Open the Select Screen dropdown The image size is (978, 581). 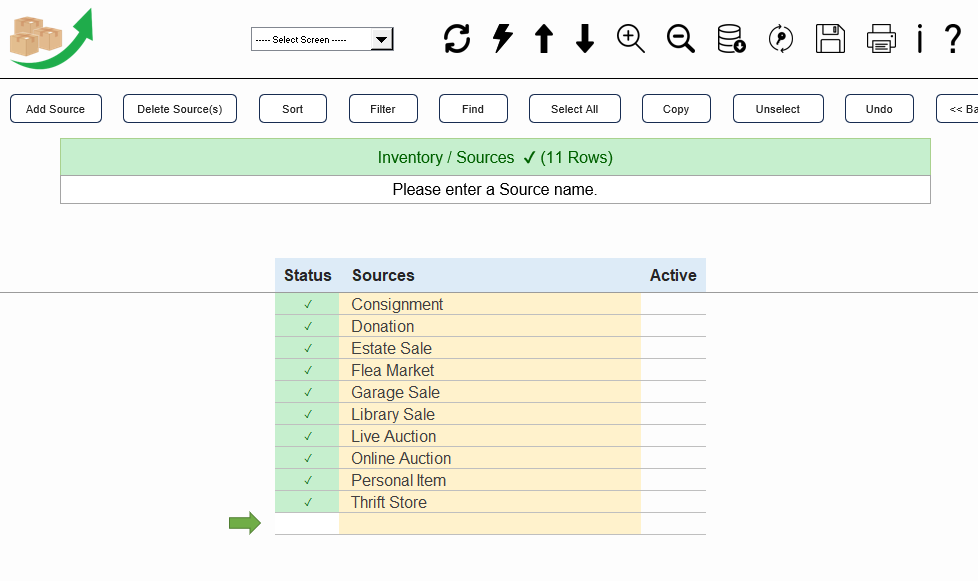[322, 39]
